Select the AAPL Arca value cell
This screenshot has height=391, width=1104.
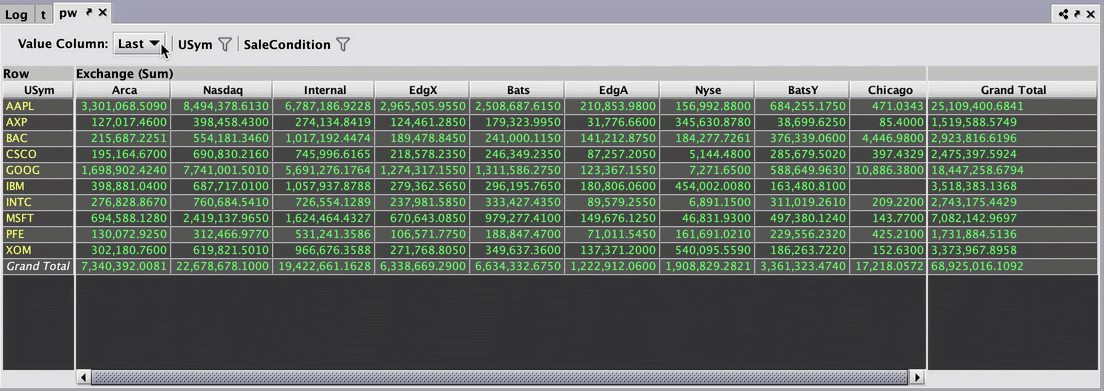(123, 106)
